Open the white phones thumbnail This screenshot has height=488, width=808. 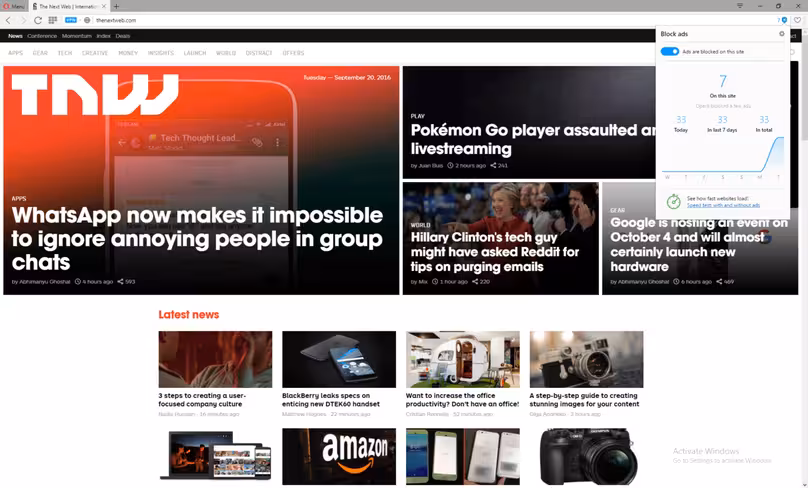point(463,457)
